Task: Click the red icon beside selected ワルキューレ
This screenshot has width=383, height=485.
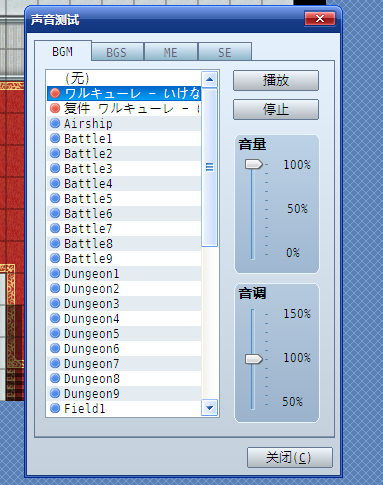Action: [55, 93]
